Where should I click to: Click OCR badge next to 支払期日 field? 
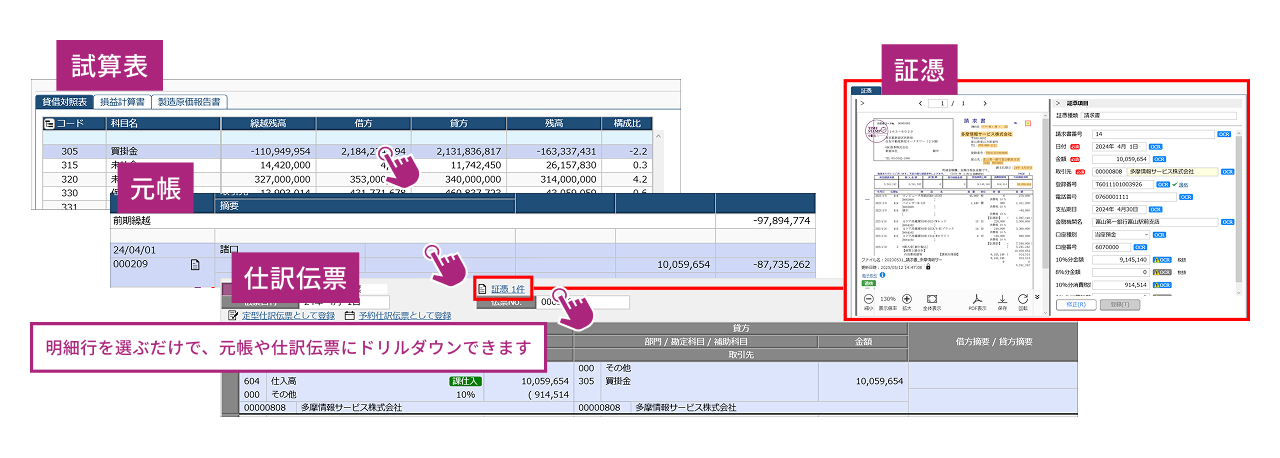click(1156, 209)
